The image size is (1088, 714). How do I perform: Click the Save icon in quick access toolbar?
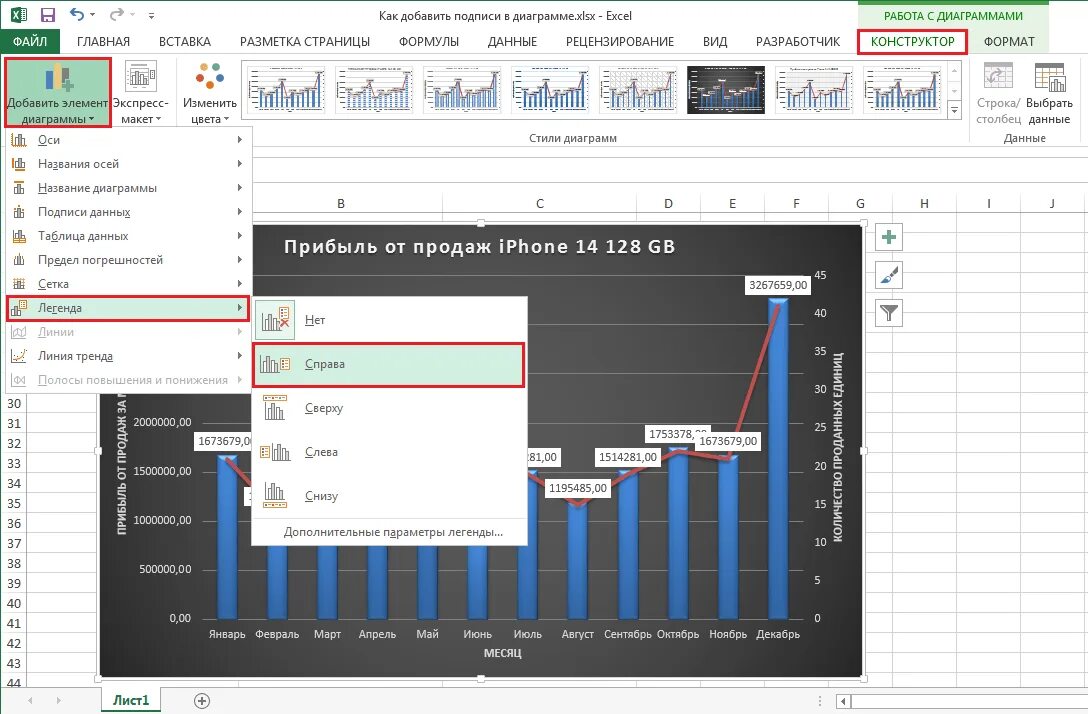[48, 15]
